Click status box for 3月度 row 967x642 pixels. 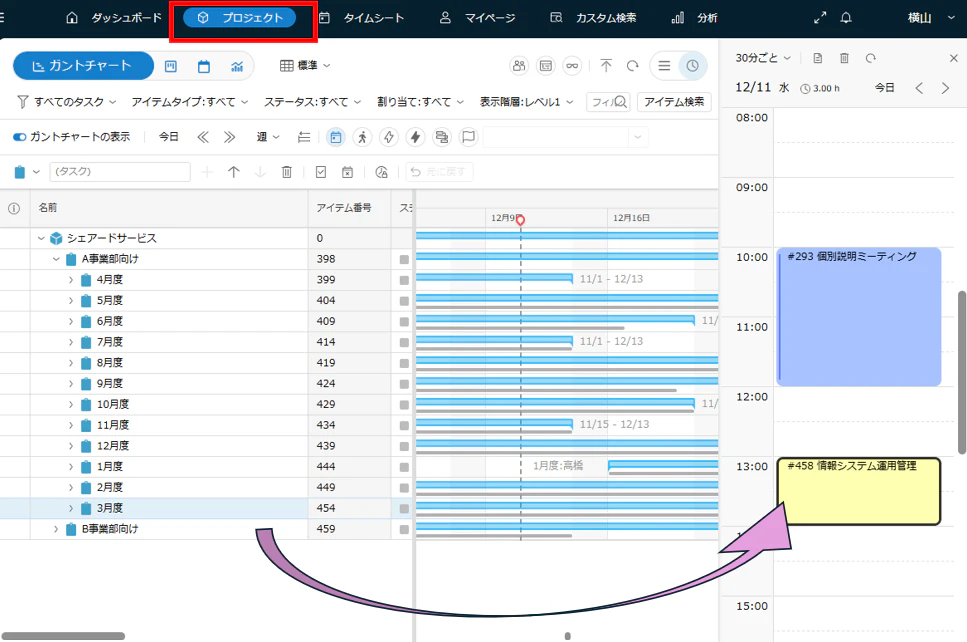[404, 509]
